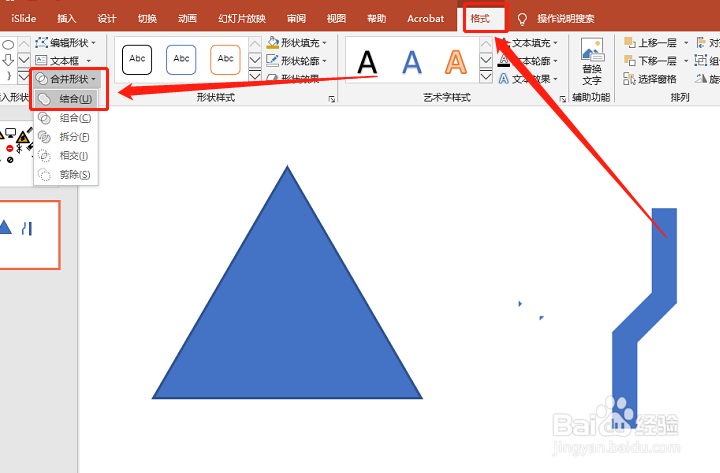The width and height of the screenshot is (720, 473).
Task: Open the 帮助 tab
Action: click(377, 18)
